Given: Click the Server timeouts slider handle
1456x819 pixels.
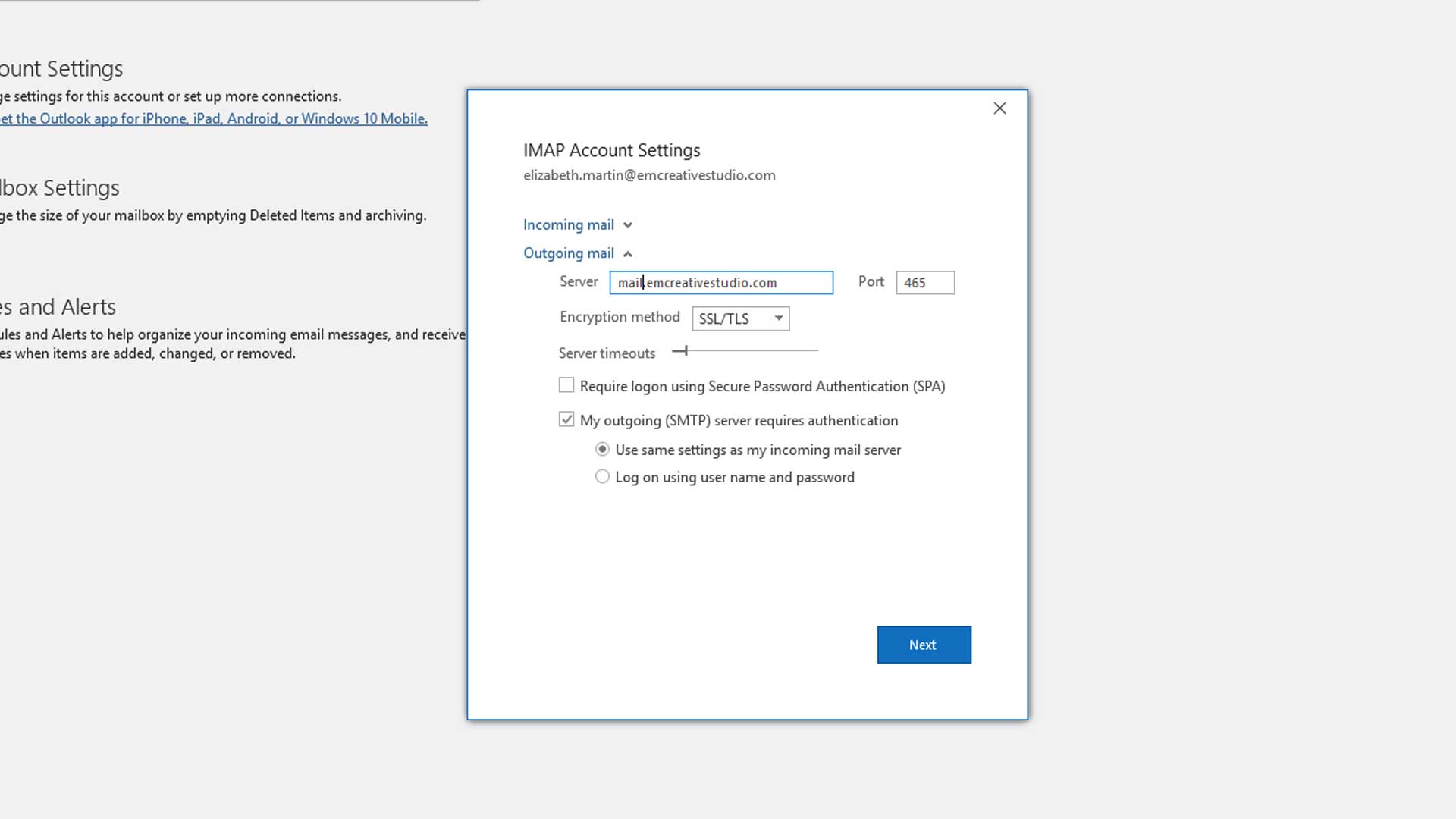Looking at the screenshot, I should (684, 350).
